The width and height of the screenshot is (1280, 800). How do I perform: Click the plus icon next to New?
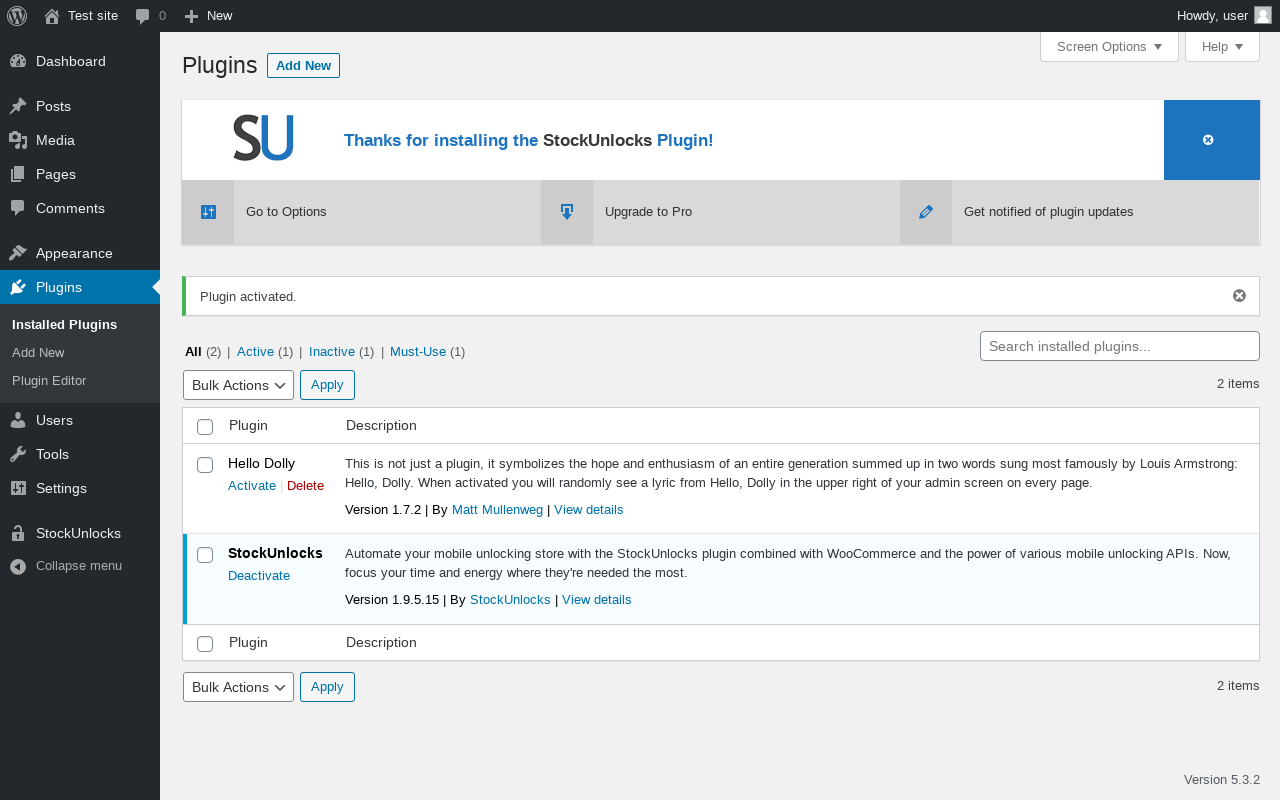192,16
